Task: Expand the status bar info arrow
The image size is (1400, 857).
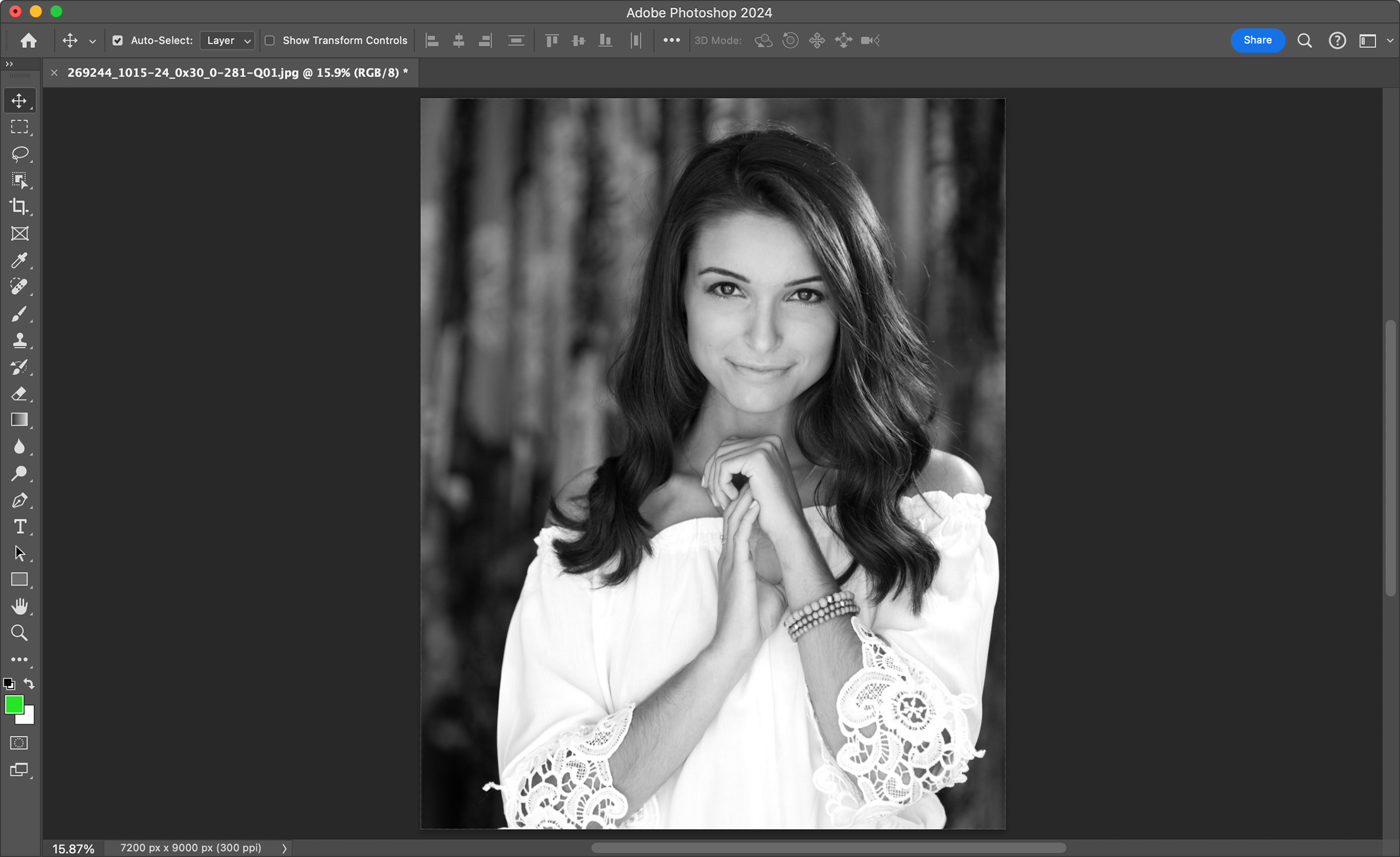Action: 284,848
